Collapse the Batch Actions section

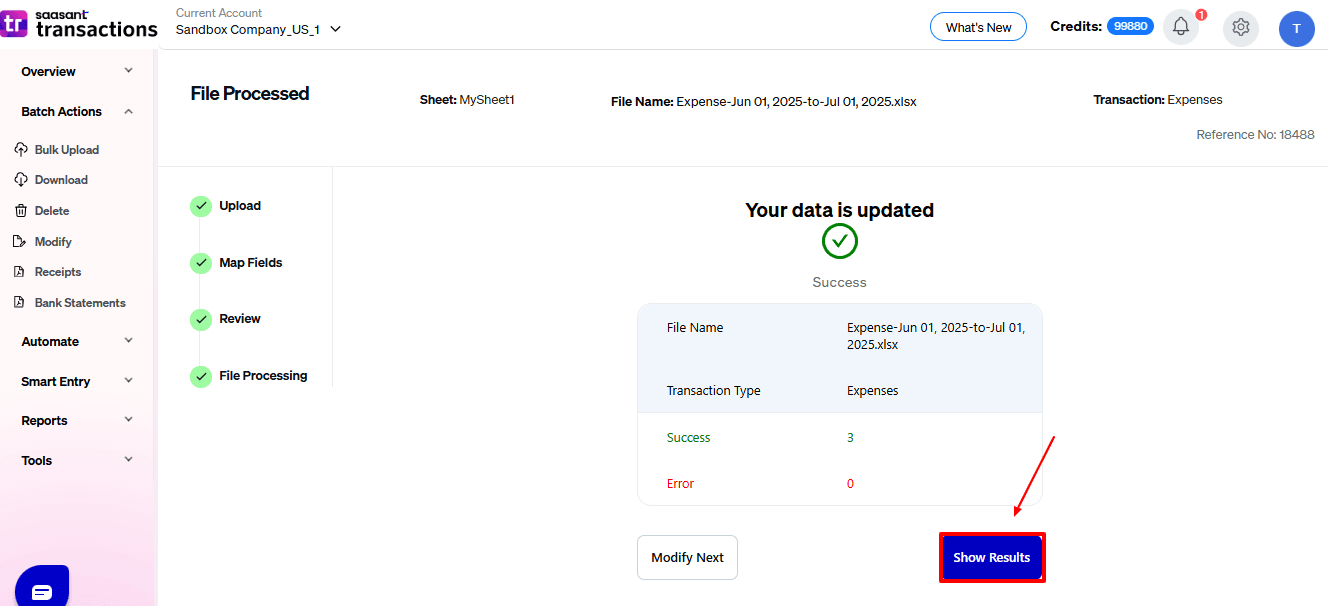tap(128, 111)
